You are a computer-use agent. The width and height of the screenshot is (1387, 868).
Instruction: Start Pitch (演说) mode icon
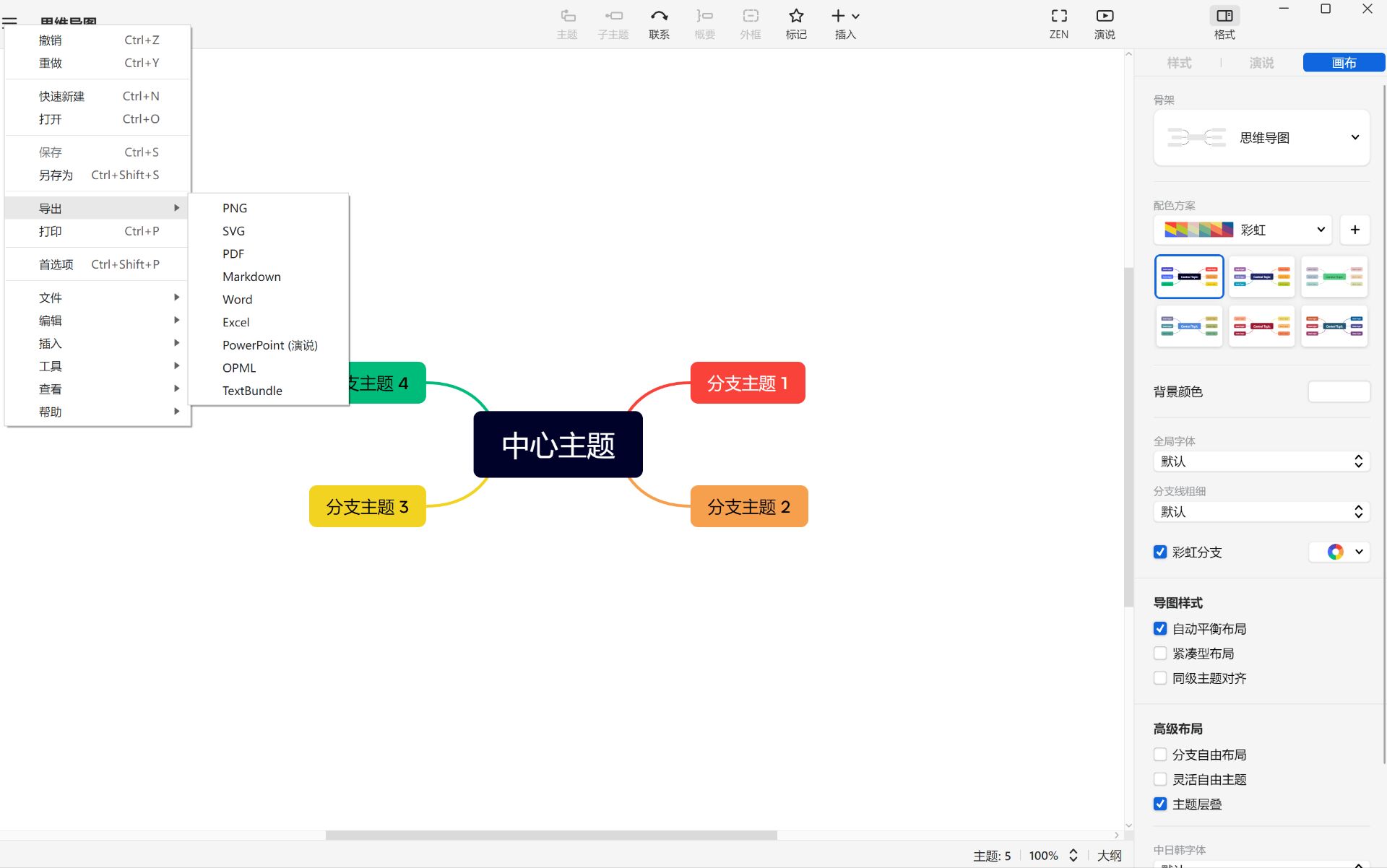1104,17
